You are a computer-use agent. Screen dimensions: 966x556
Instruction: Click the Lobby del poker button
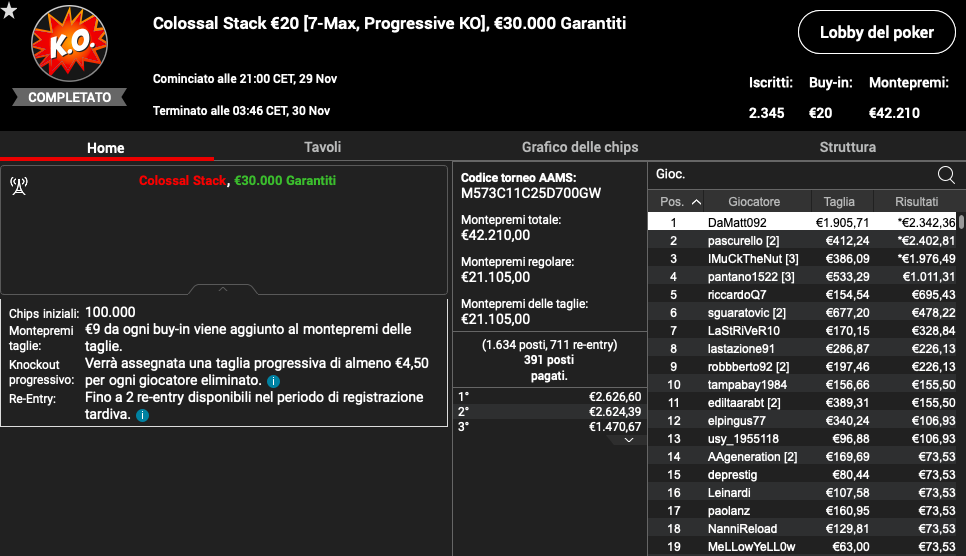pos(876,33)
